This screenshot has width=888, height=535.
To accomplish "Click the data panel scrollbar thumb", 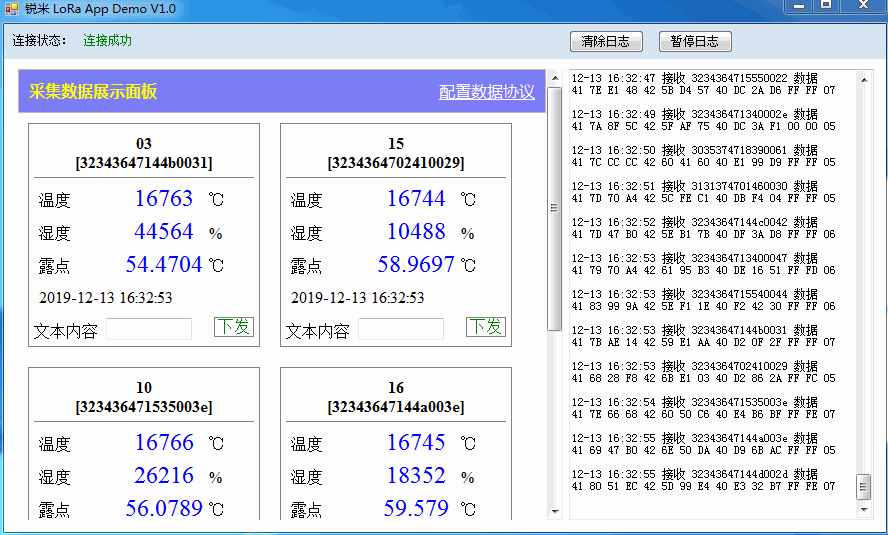I will pyautogui.click(x=555, y=208).
